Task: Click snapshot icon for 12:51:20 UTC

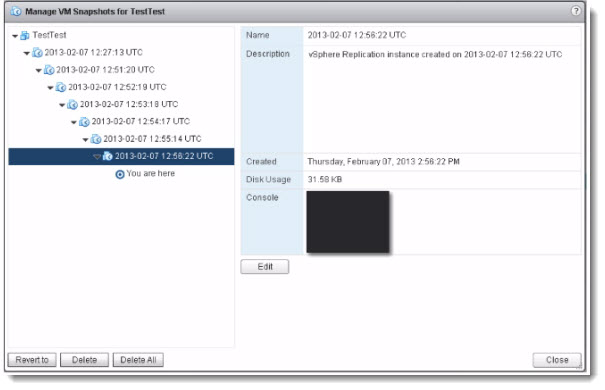Action: tap(49, 70)
